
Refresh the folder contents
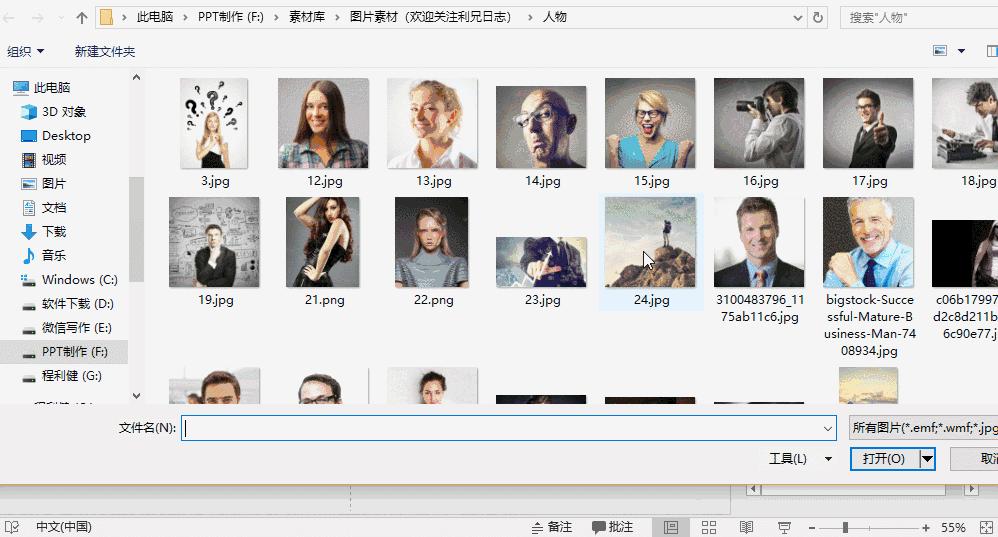tap(818, 18)
